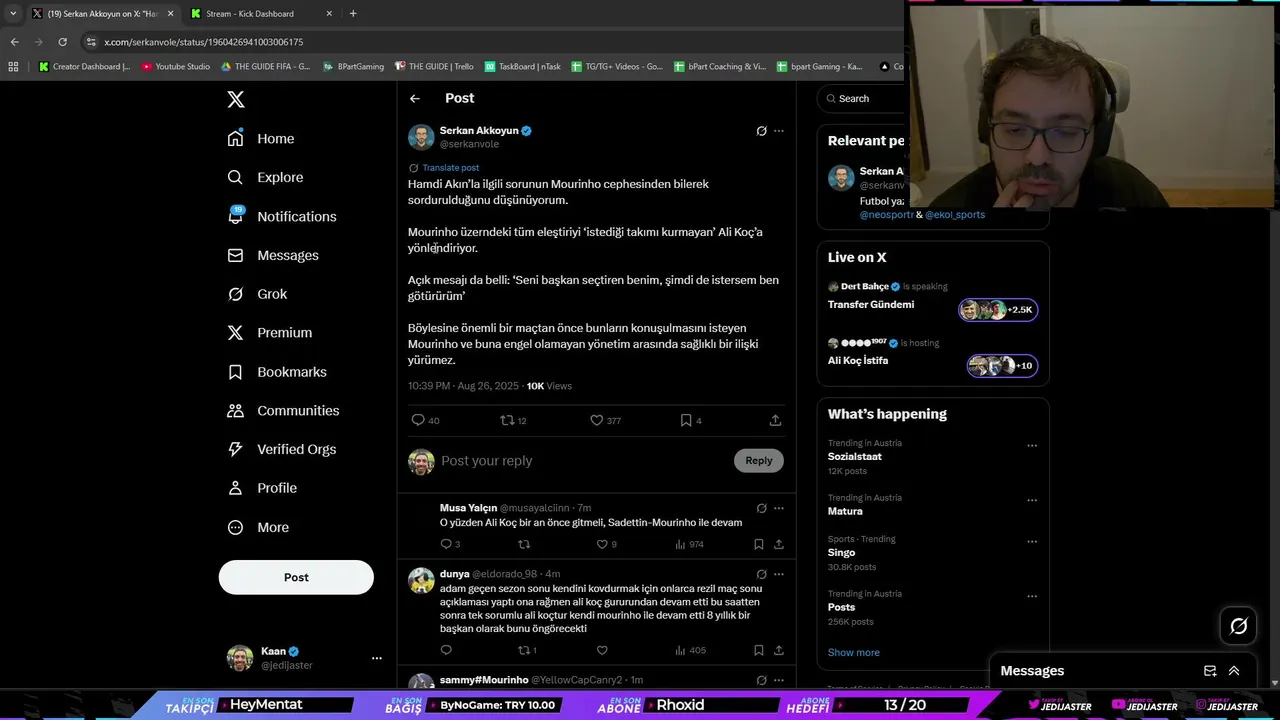This screenshot has width=1280, height=720.
Task: Open Explore in the X sidebar
Action: 265,178
